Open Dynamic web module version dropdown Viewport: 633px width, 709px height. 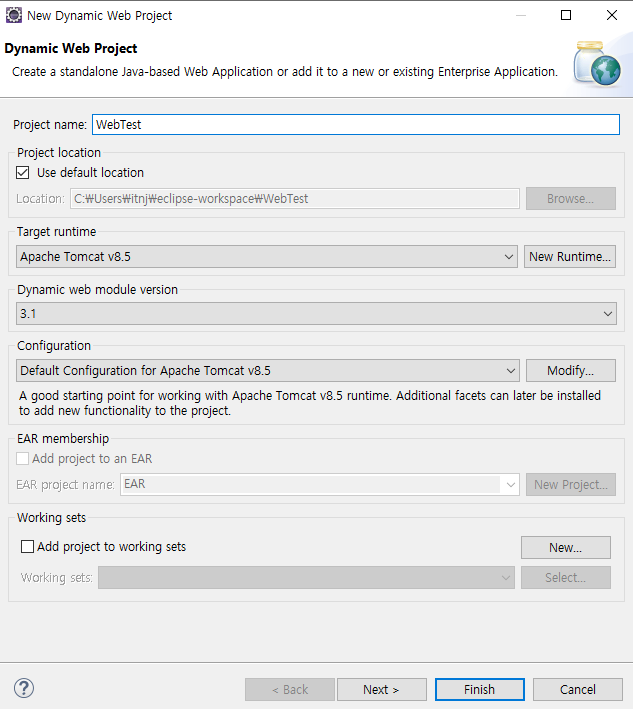316,314
